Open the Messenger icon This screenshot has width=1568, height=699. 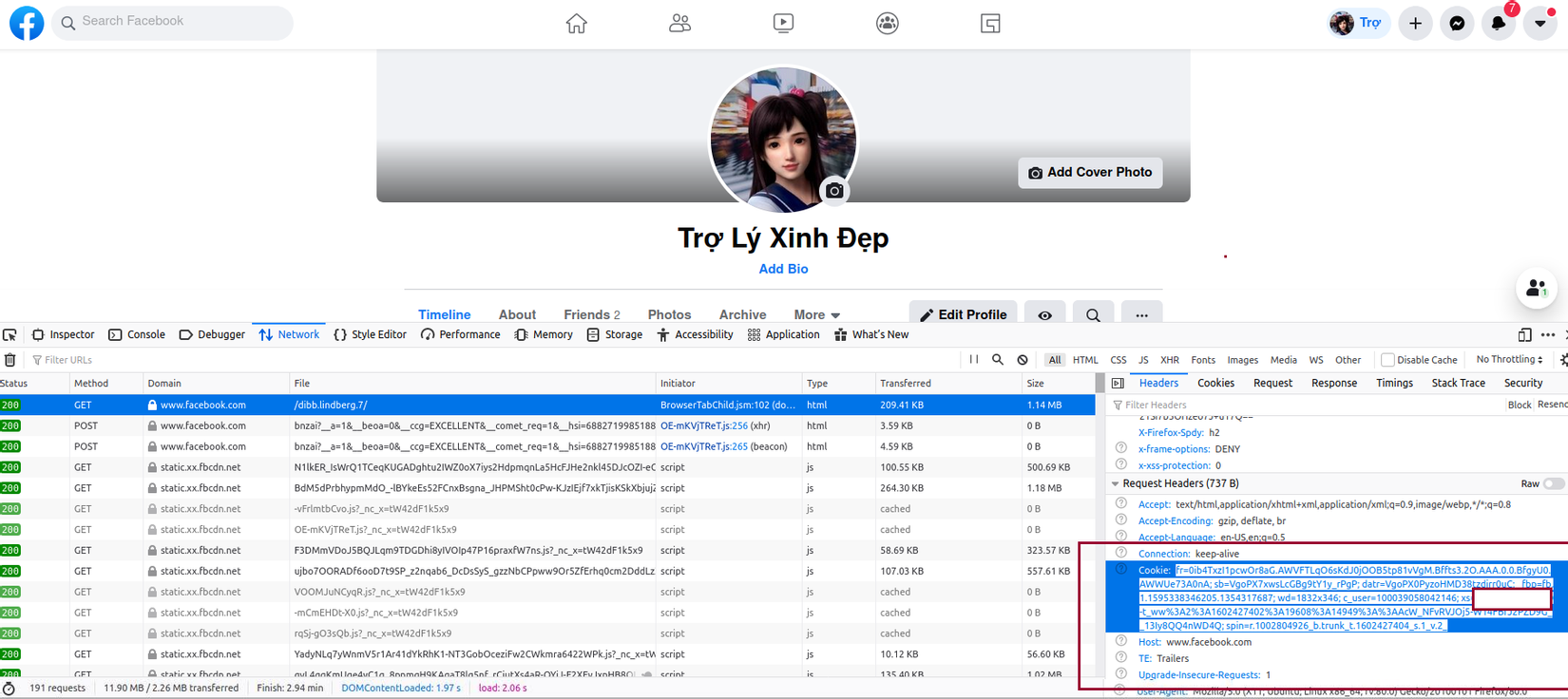click(x=1457, y=23)
